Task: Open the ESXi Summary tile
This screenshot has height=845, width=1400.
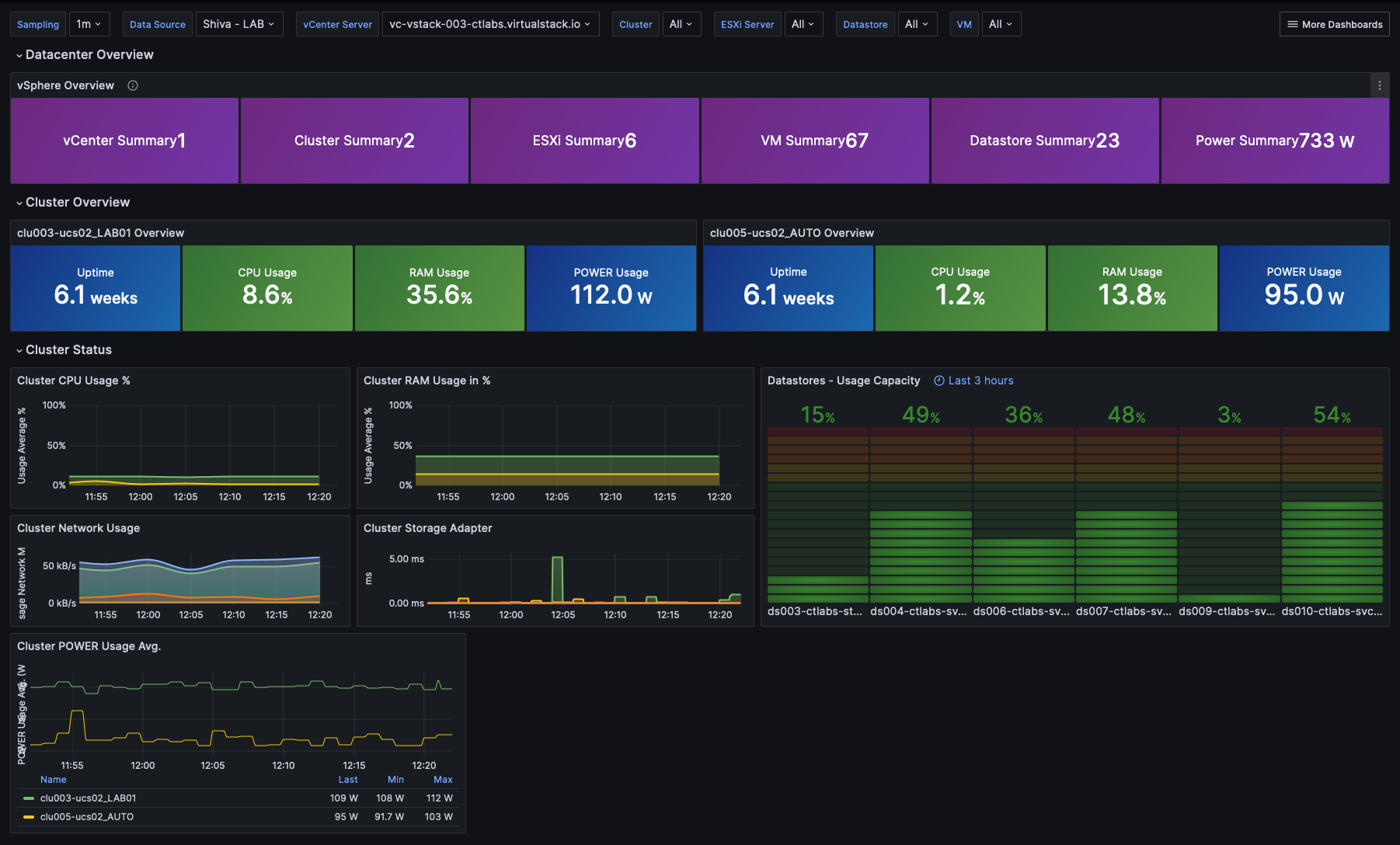Action: [x=584, y=141]
